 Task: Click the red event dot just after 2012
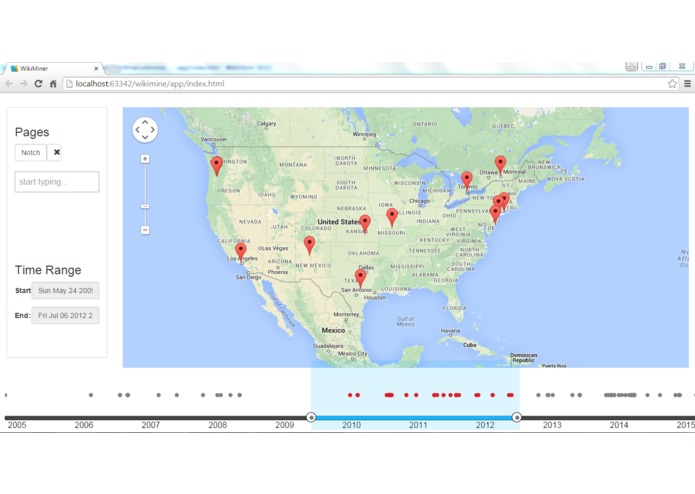(492, 395)
